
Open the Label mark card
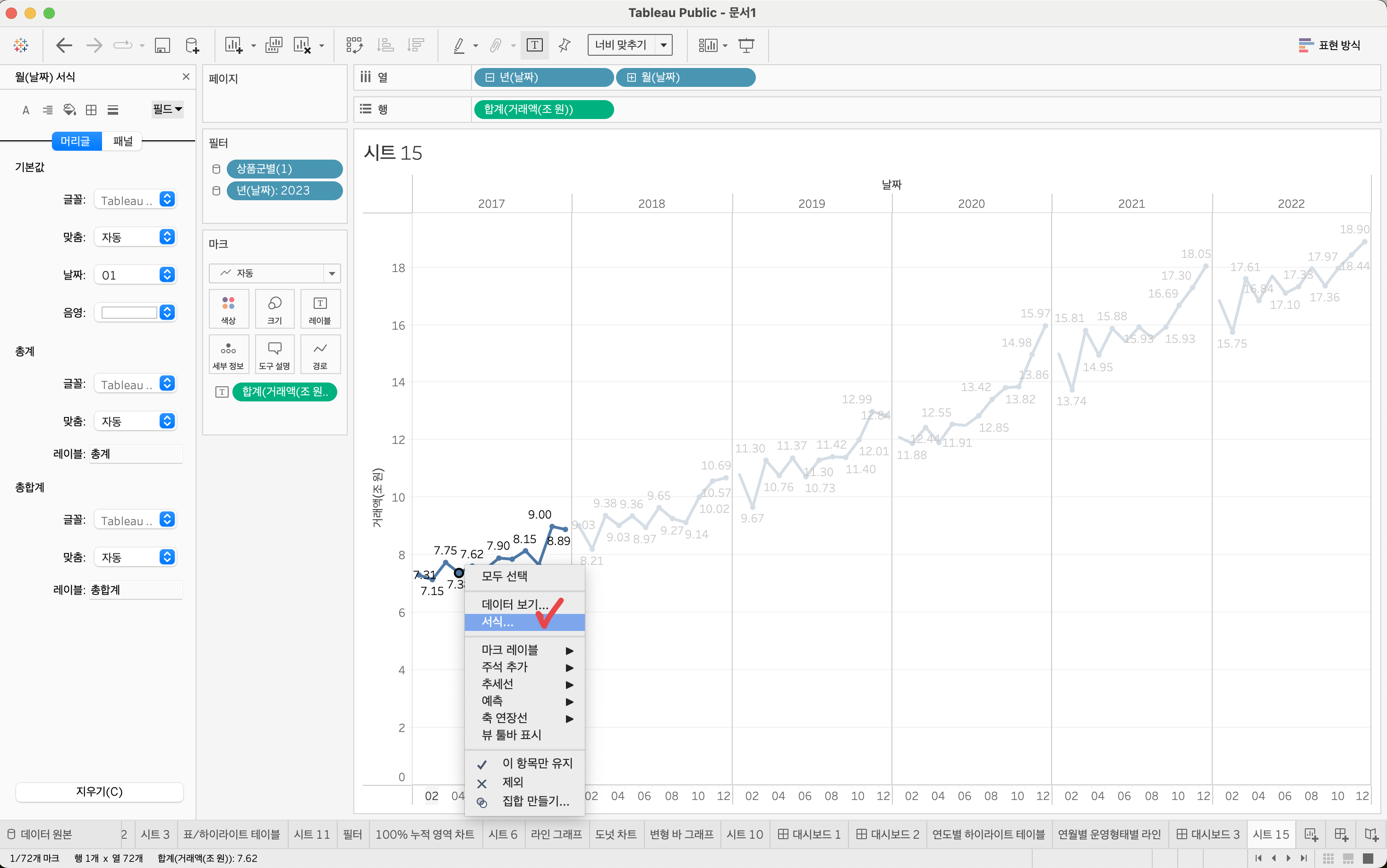pyautogui.click(x=320, y=309)
